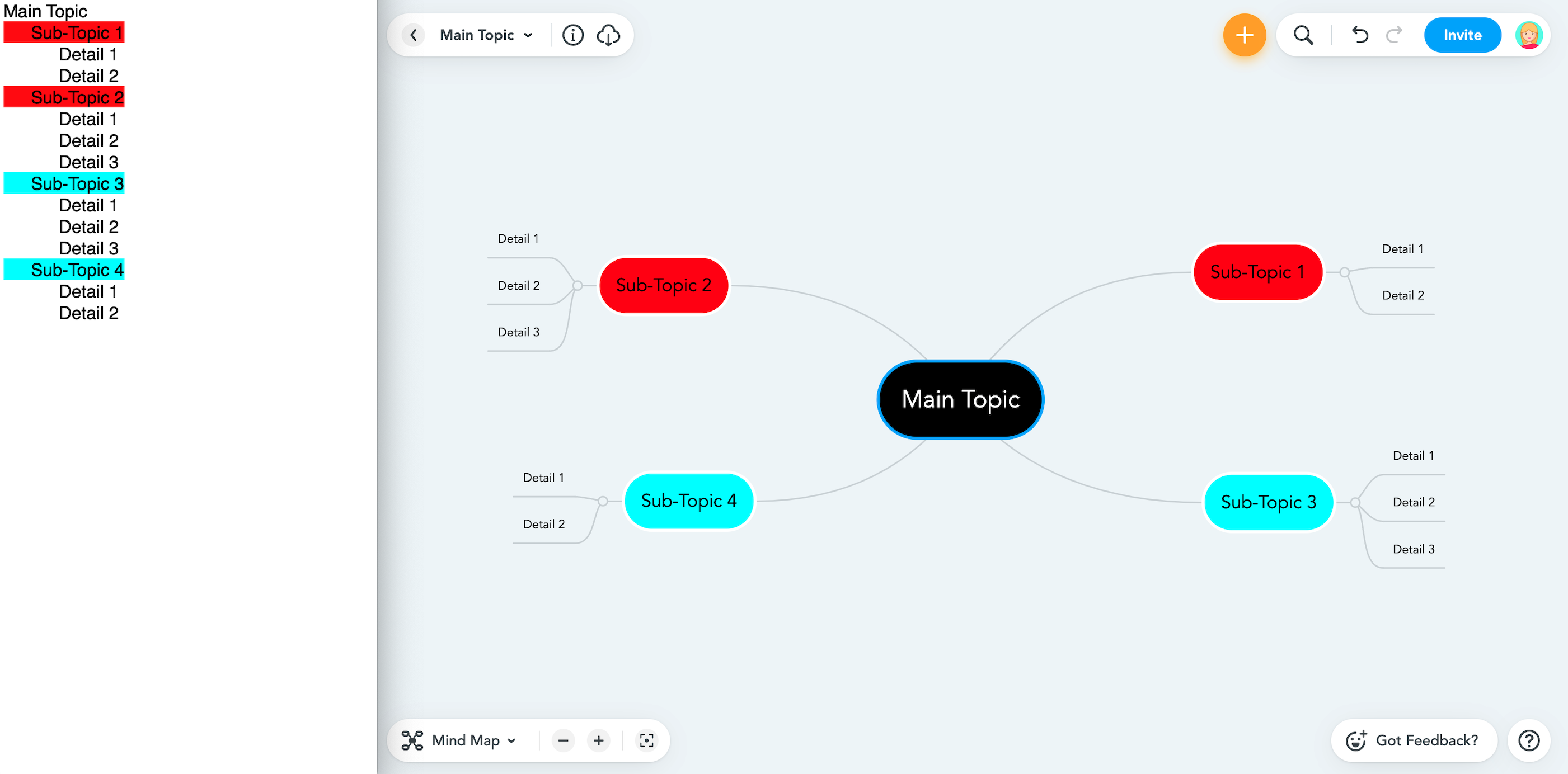Toggle the connector dot on Sub-Topic 2 branch
Screen dimensions: 1568x774
point(577,285)
